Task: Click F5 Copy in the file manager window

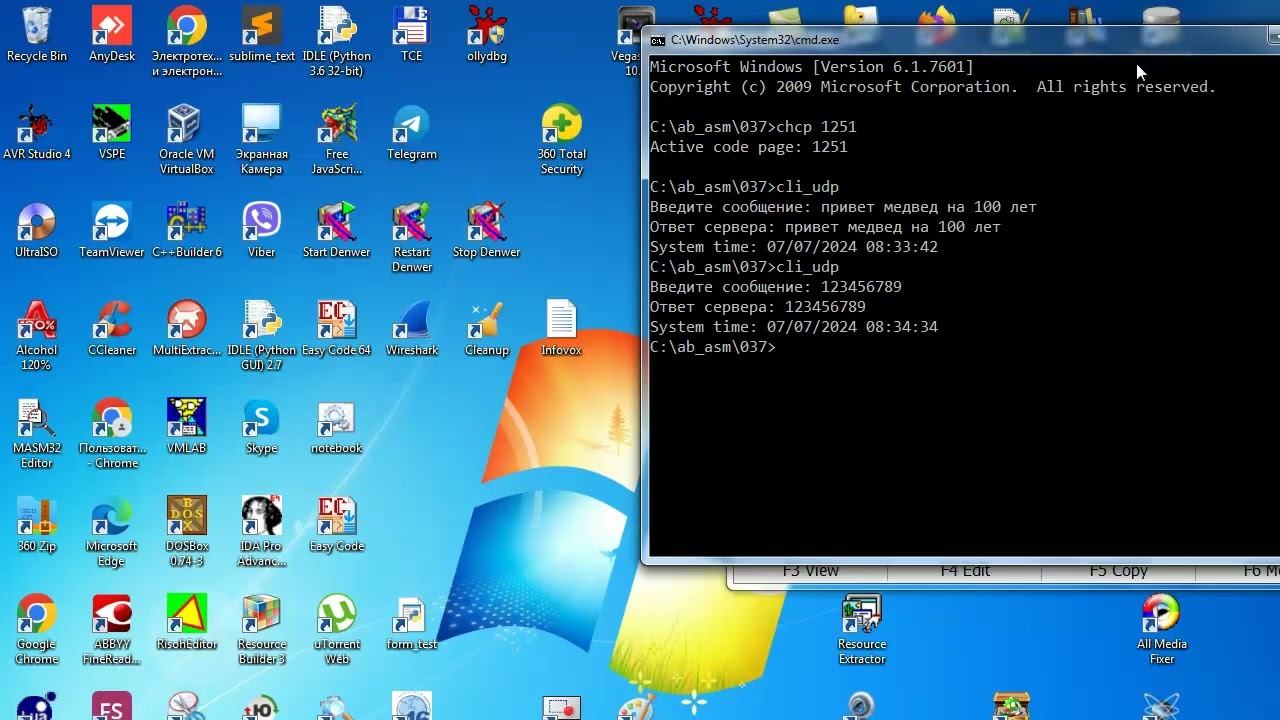Action: [x=1118, y=570]
